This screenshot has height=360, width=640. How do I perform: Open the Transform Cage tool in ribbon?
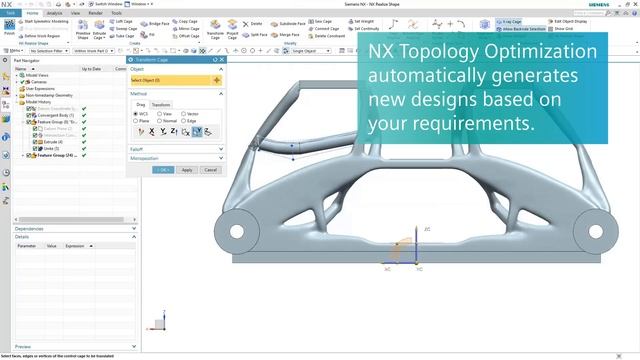(x=215, y=29)
